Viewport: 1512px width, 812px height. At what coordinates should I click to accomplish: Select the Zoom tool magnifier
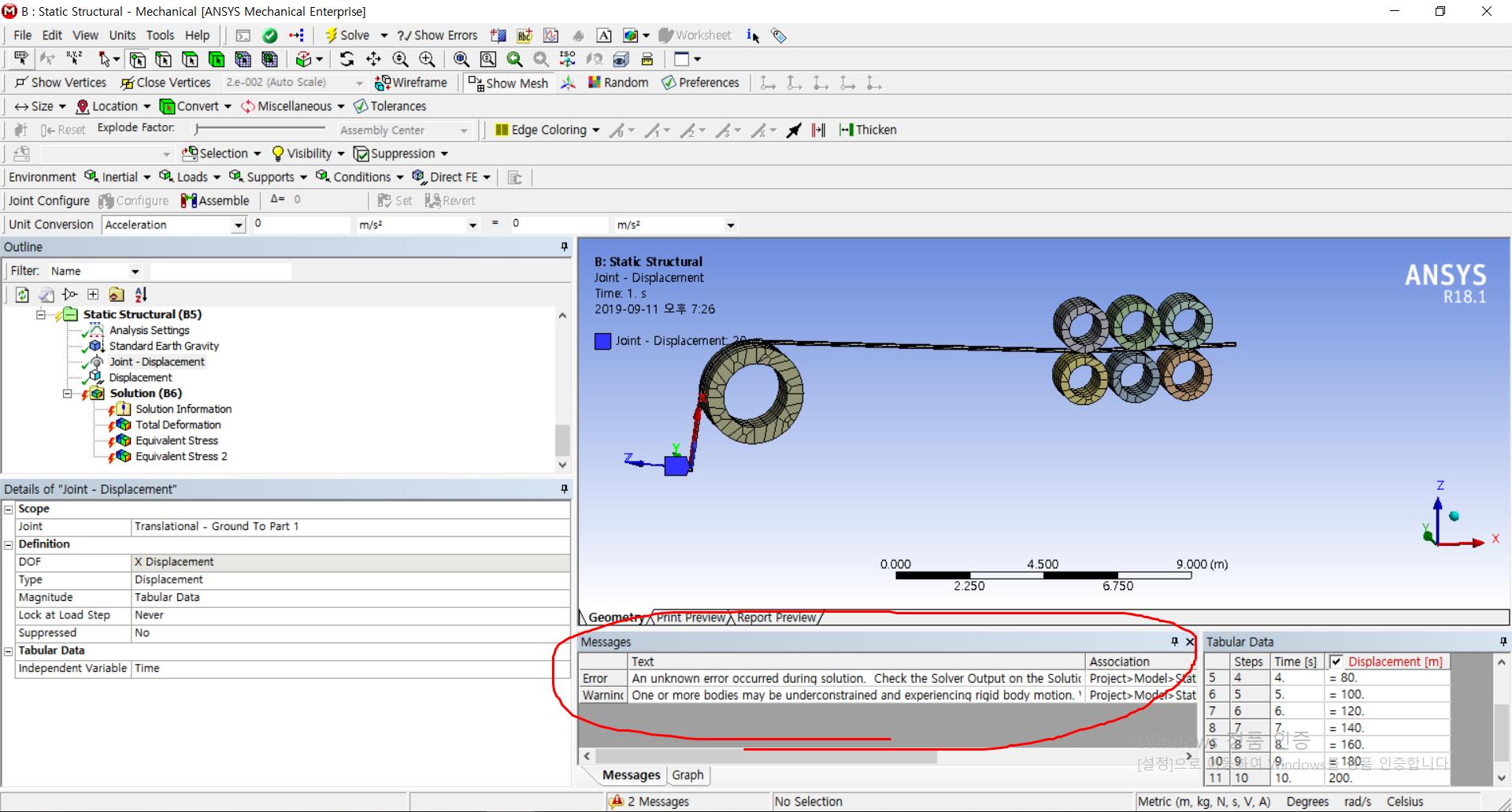(x=400, y=59)
